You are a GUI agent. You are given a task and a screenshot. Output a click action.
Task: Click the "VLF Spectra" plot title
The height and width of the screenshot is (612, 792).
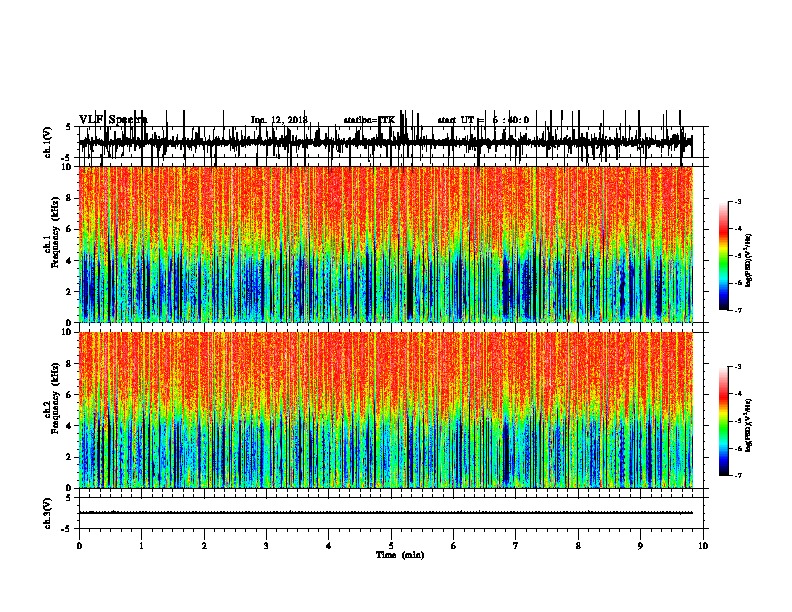pos(113,119)
